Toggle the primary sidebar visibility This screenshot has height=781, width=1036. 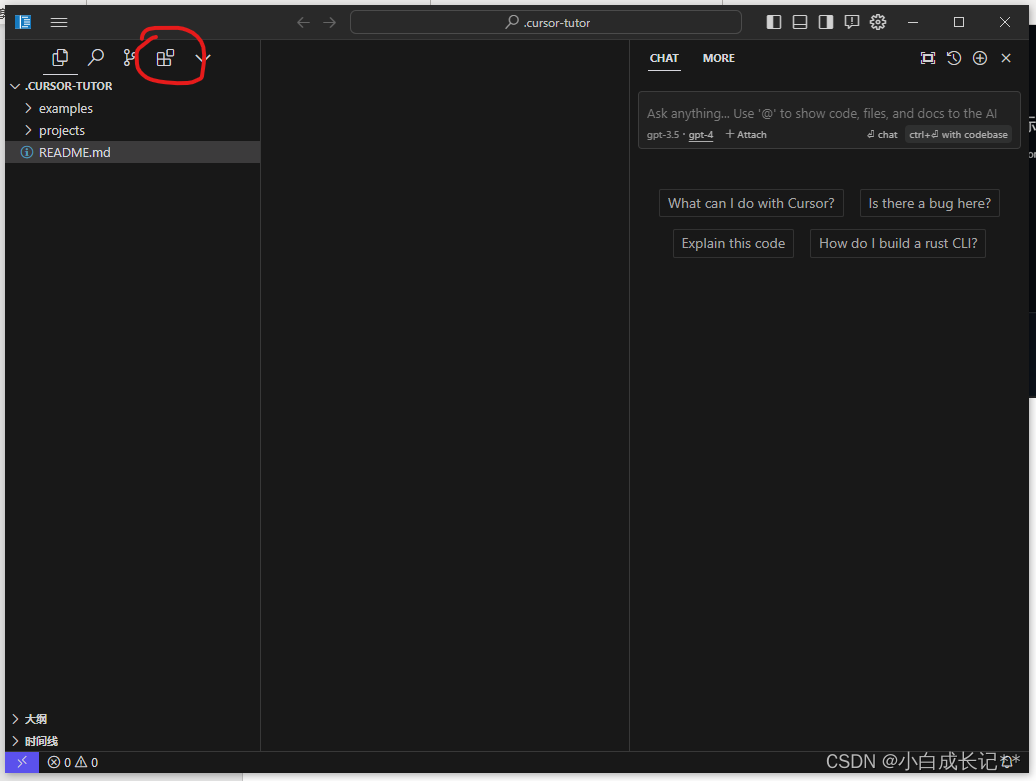[773, 22]
